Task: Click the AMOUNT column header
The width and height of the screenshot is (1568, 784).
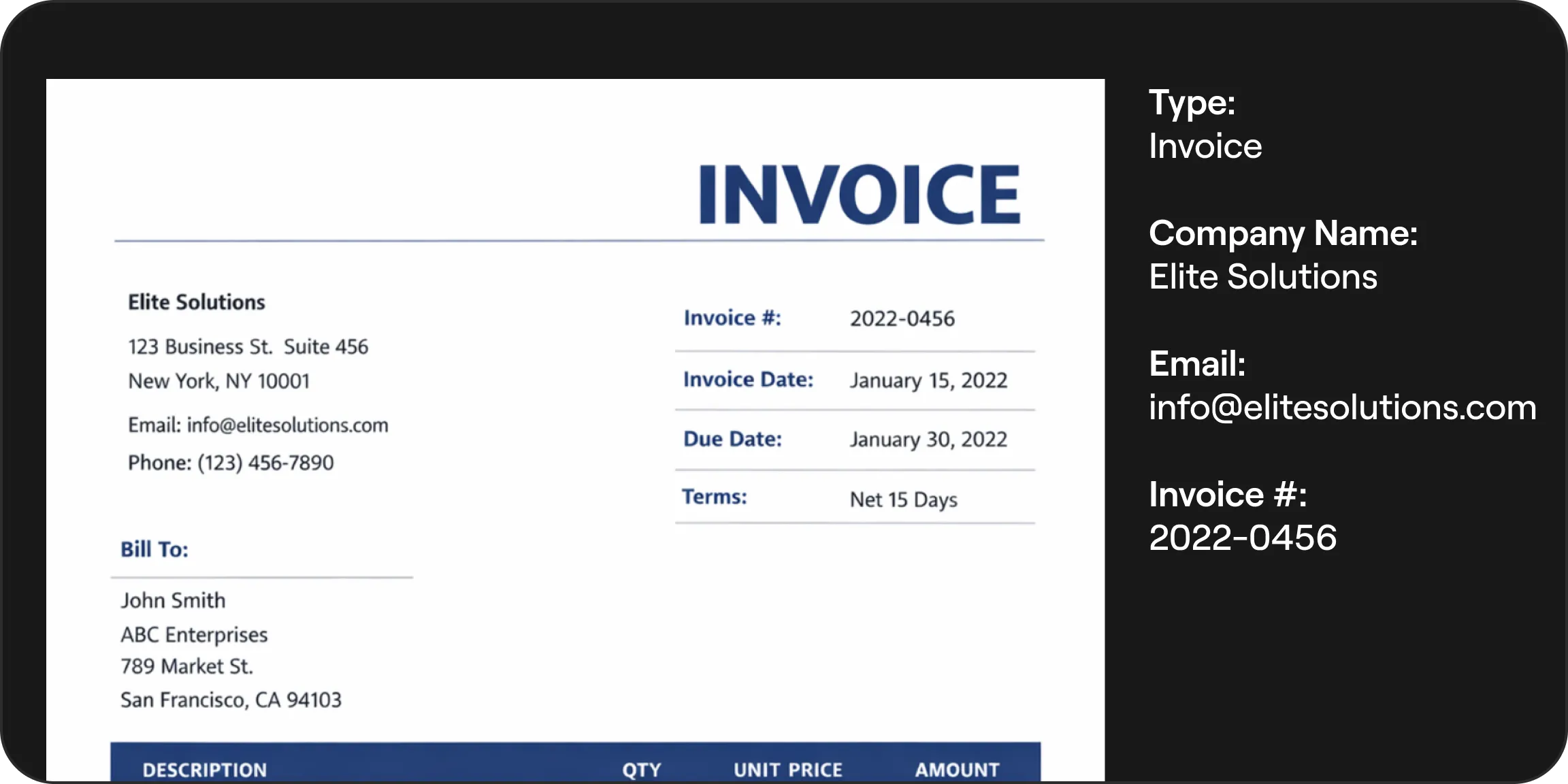Action: pos(957,770)
